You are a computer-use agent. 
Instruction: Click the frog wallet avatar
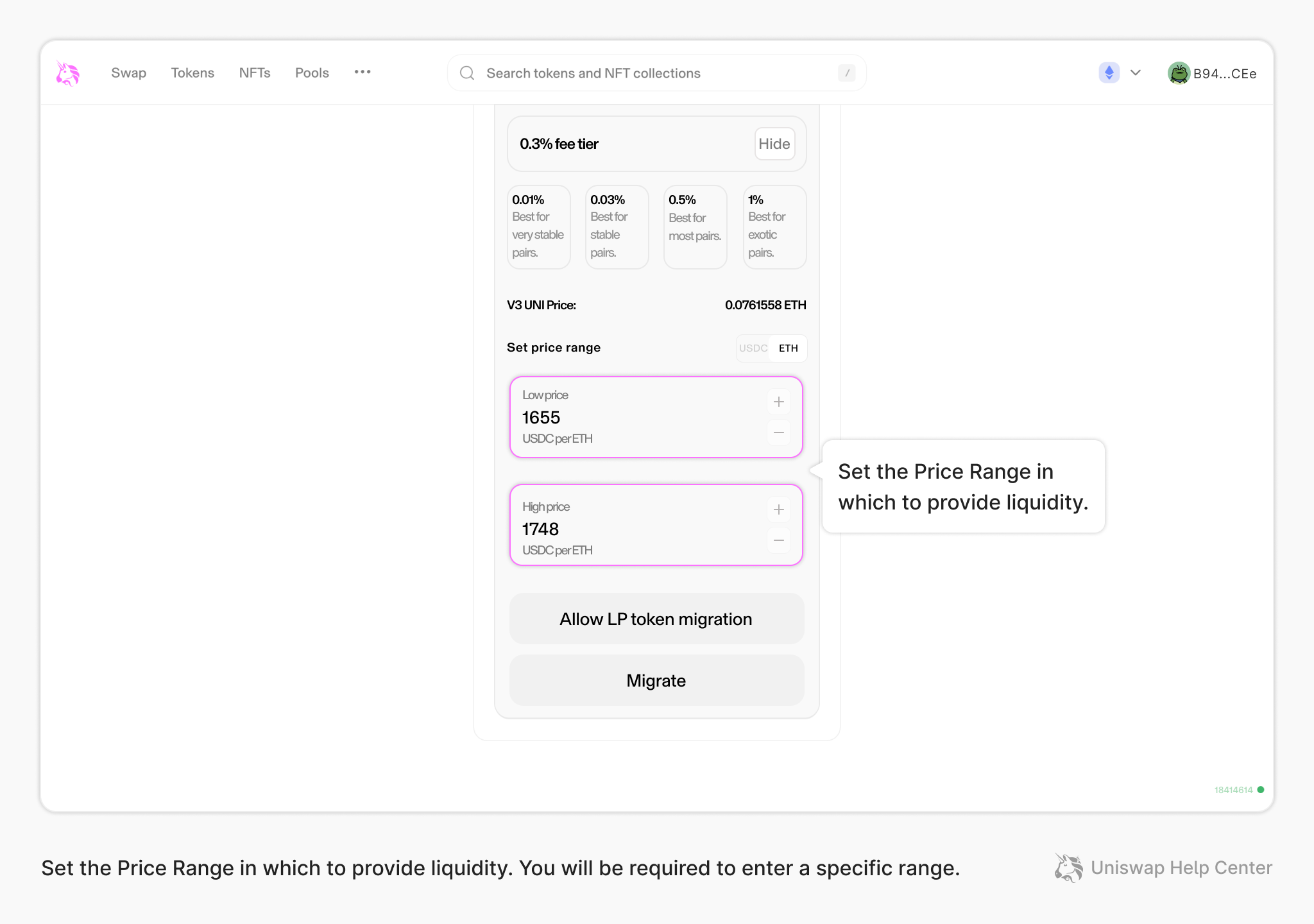(1179, 73)
